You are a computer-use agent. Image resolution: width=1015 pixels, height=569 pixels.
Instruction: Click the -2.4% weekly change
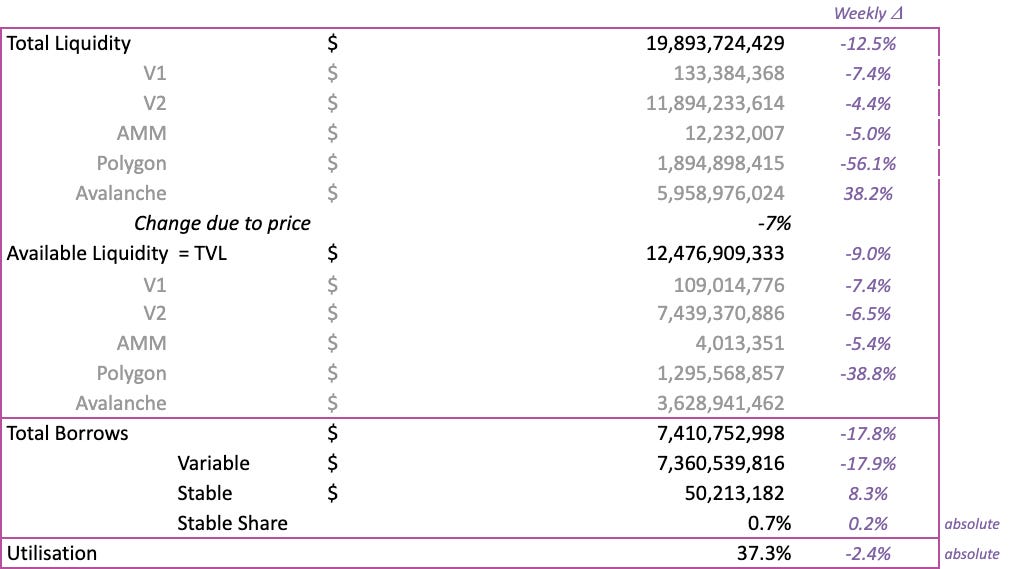pyautogui.click(x=868, y=554)
